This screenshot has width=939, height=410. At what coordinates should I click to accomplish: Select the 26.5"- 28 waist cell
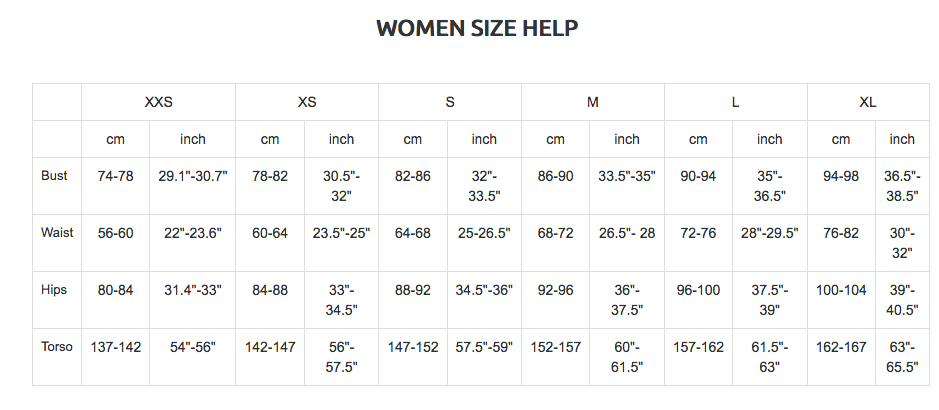(x=627, y=233)
